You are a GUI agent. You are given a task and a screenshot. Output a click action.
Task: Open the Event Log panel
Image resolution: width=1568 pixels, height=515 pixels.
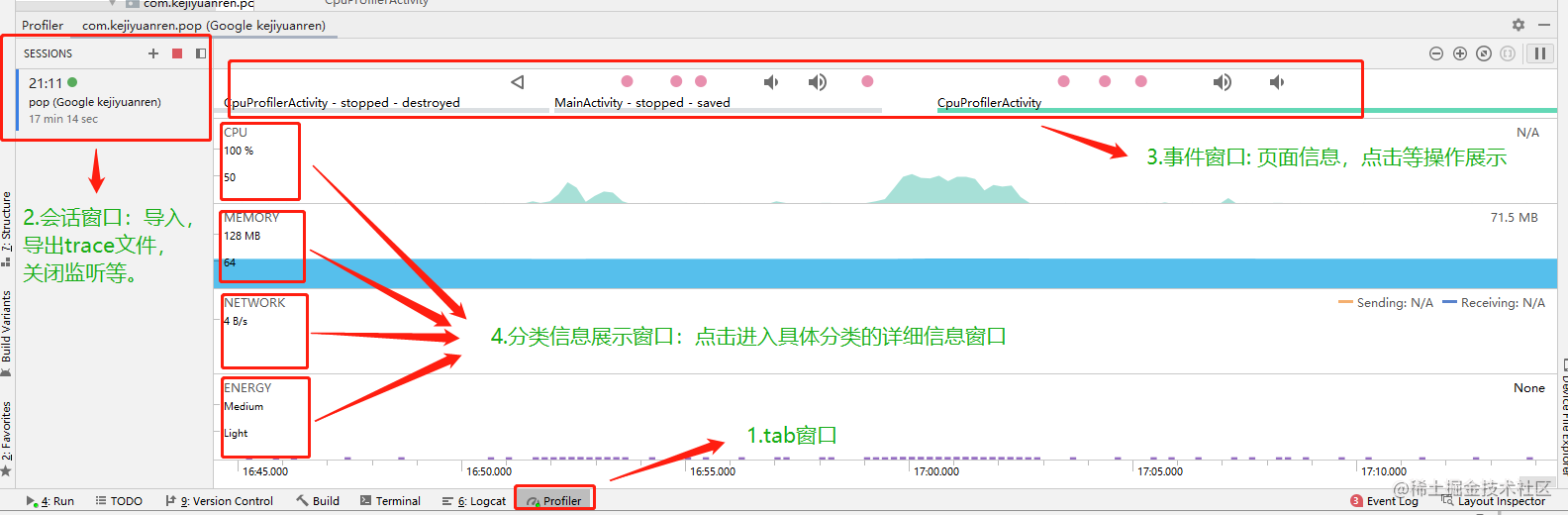[x=1385, y=501]
